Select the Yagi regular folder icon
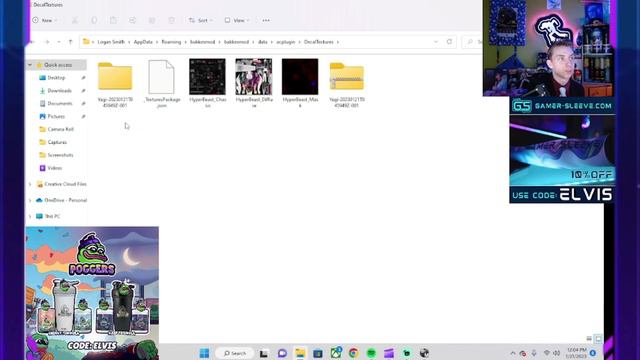 (x=115, y=76)
